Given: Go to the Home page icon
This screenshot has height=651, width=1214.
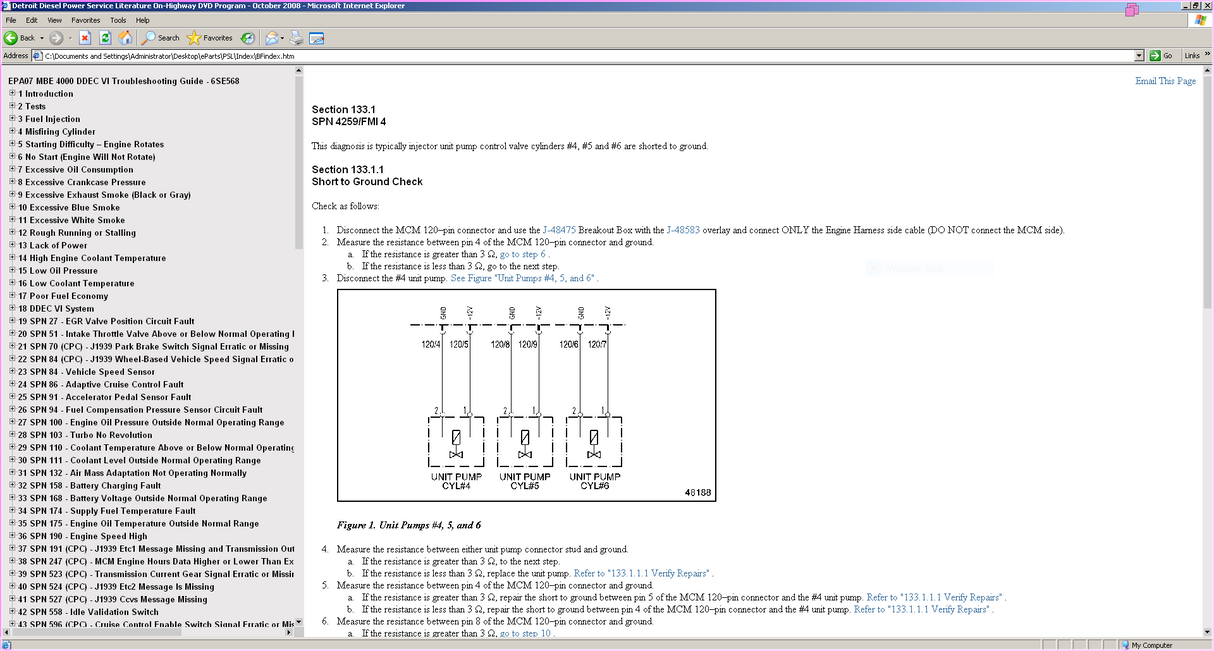Looking at the screenshot, I should tap(125, 38).
